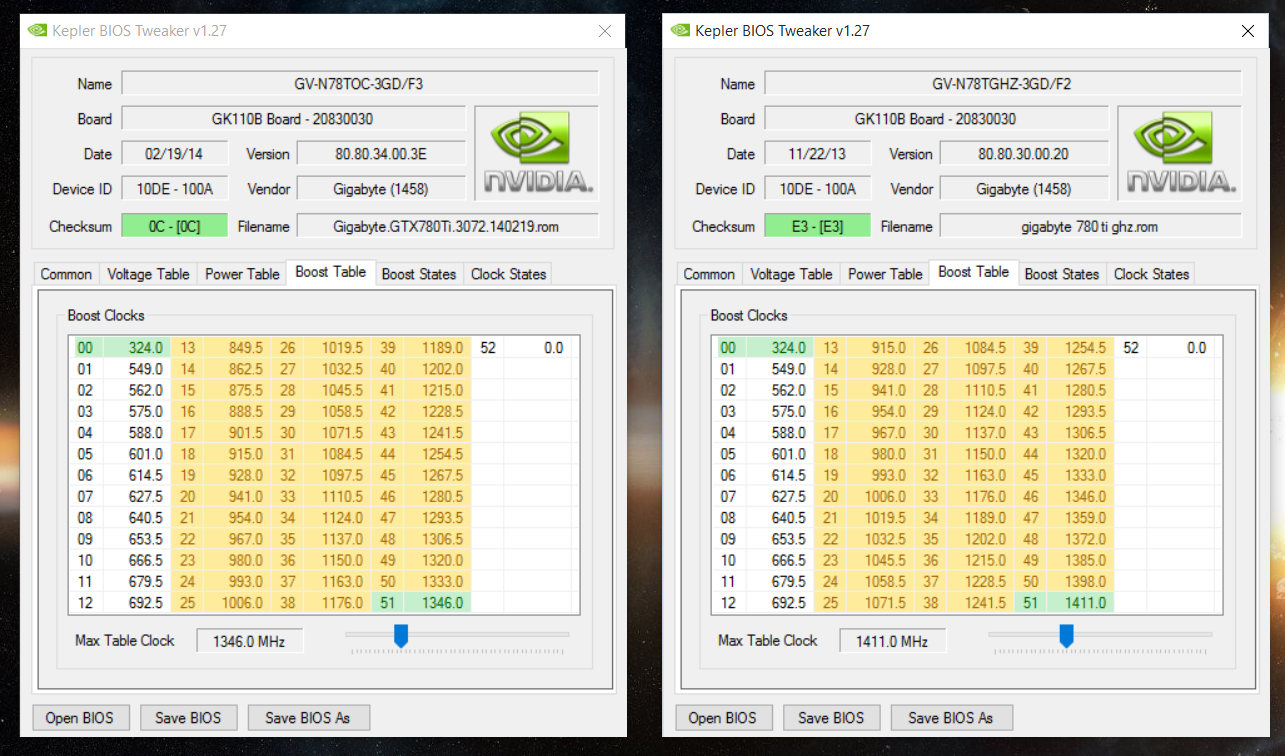Viewport: 1285px width, 756px height.
Task: Click Open BIOS in the right window
Action: (x=722, y=717)
